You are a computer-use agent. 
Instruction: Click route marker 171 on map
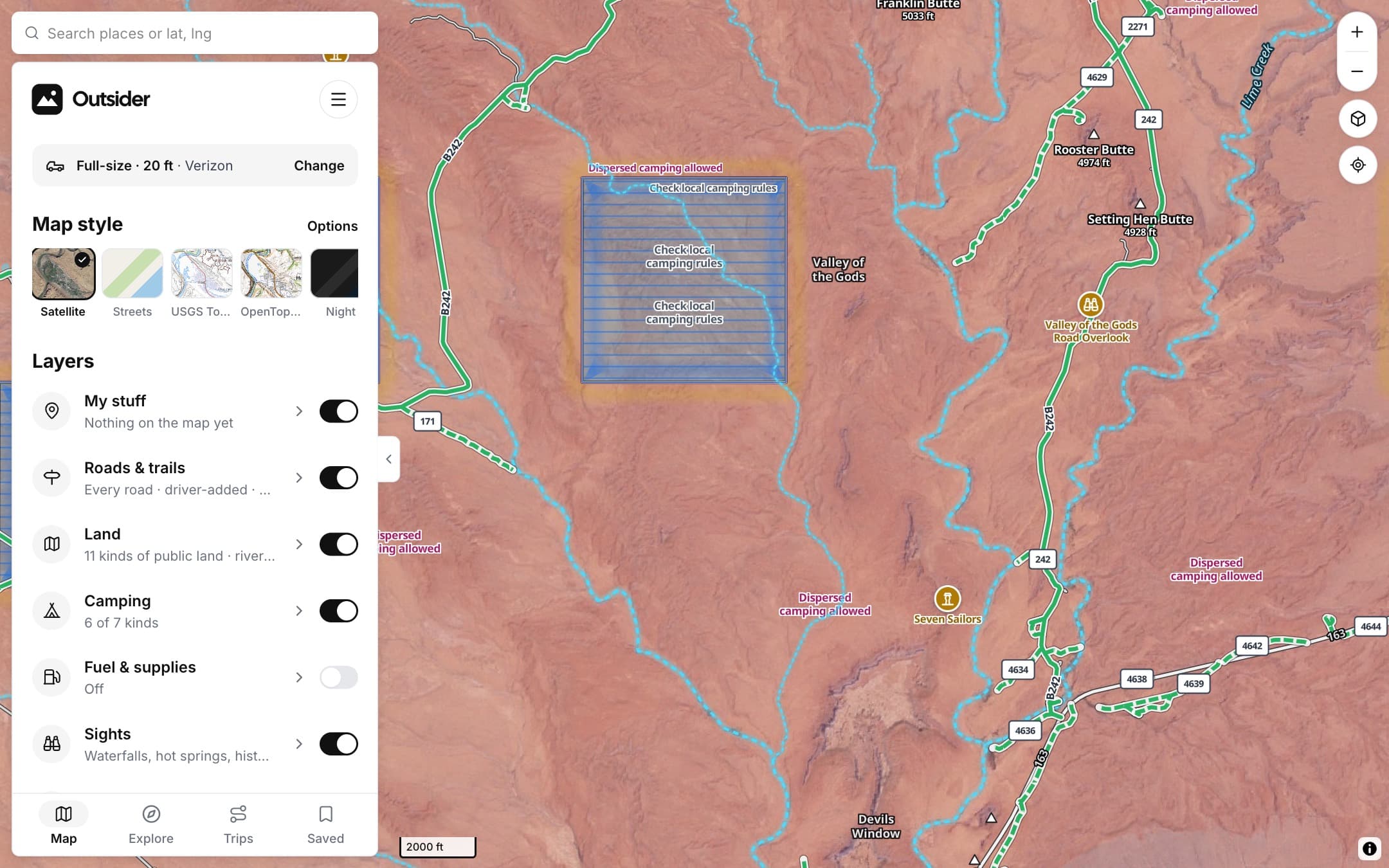[428, 421]
